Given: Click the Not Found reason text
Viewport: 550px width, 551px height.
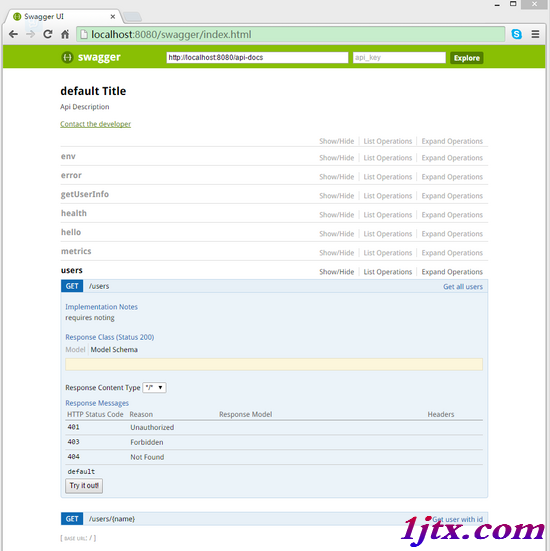Looking at the screenshot, I should click(x=147, y=457).
